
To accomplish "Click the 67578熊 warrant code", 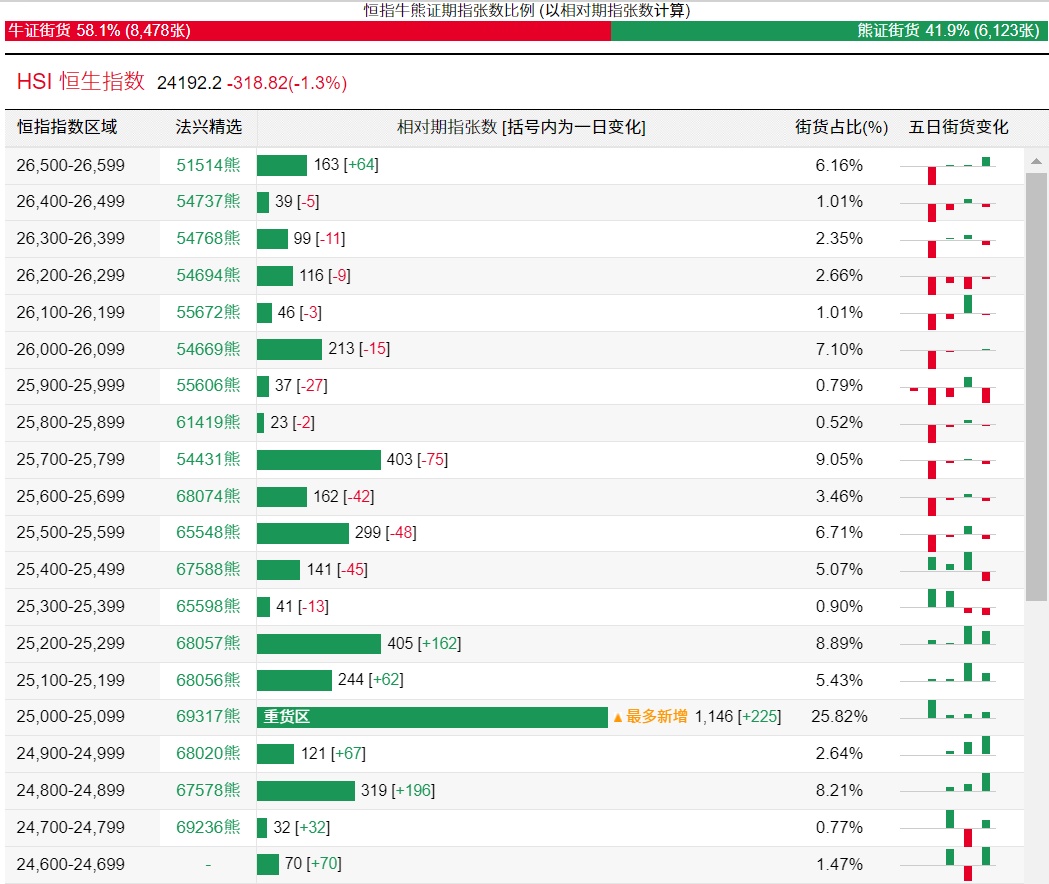I will [208, 790].
